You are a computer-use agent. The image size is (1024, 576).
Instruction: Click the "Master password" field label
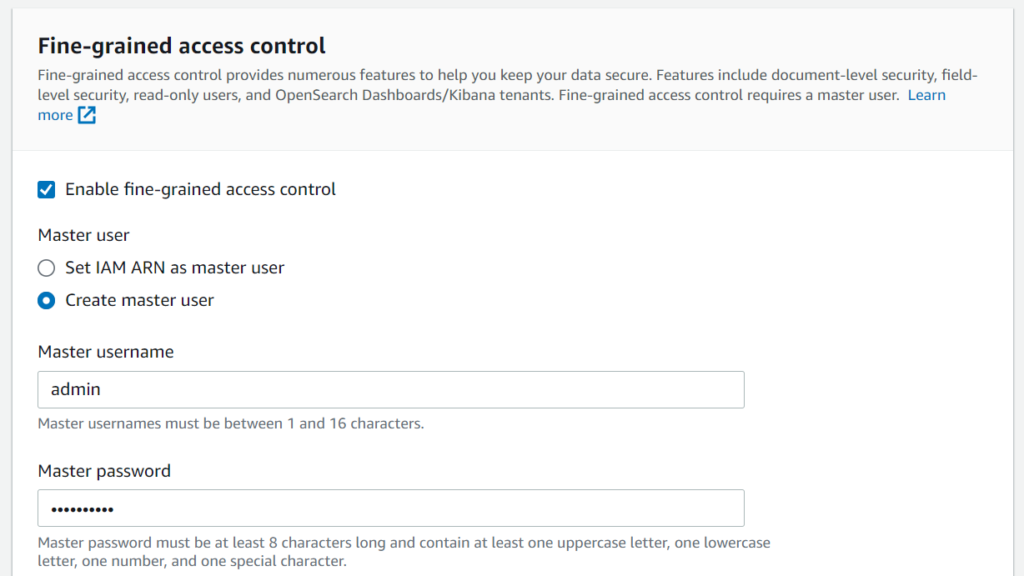[x=104, y=471]
